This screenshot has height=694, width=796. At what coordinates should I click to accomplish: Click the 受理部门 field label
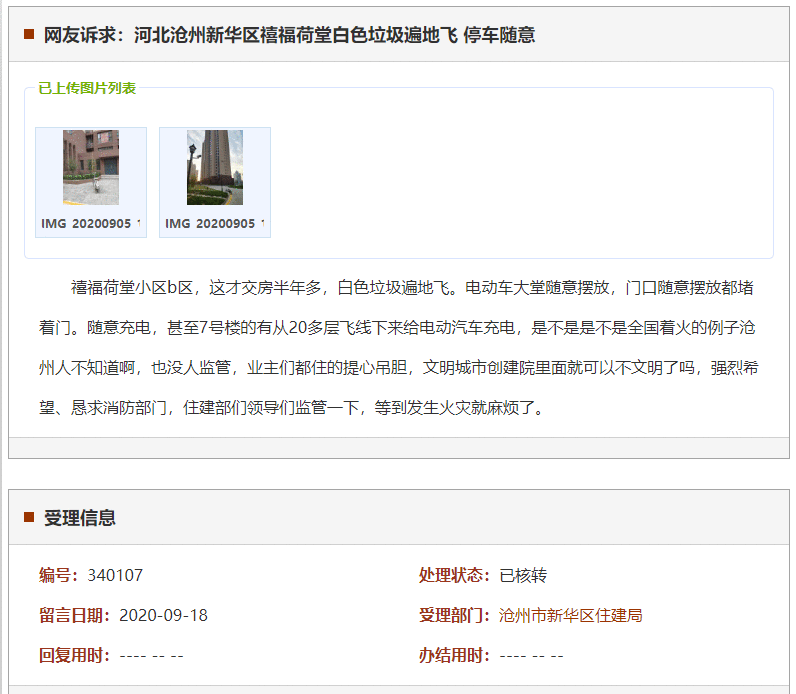[454, 615]
